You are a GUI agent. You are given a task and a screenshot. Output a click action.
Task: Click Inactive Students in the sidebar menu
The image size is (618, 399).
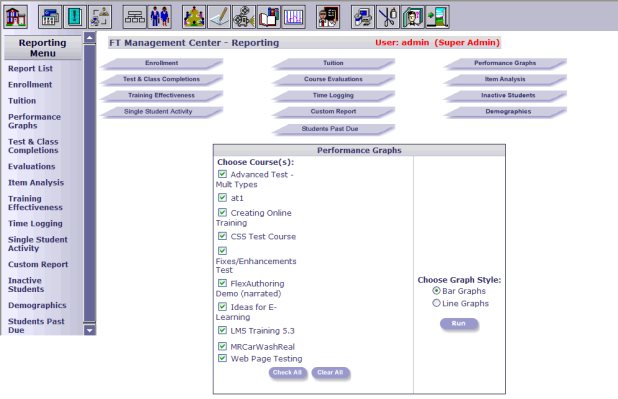click(x=26, y=285)
